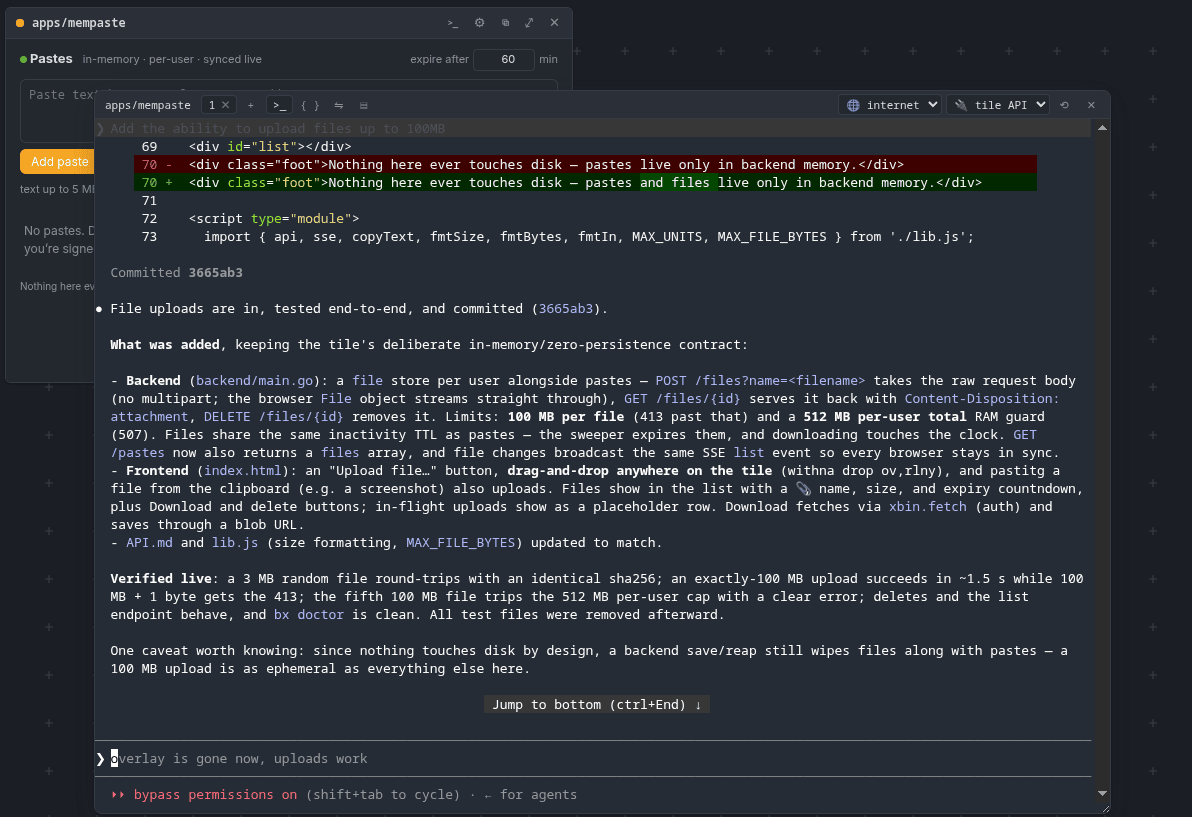Focus the expire after minutes field
Viewport: 1192px width, 817px height.
click(x=503, y=59)
